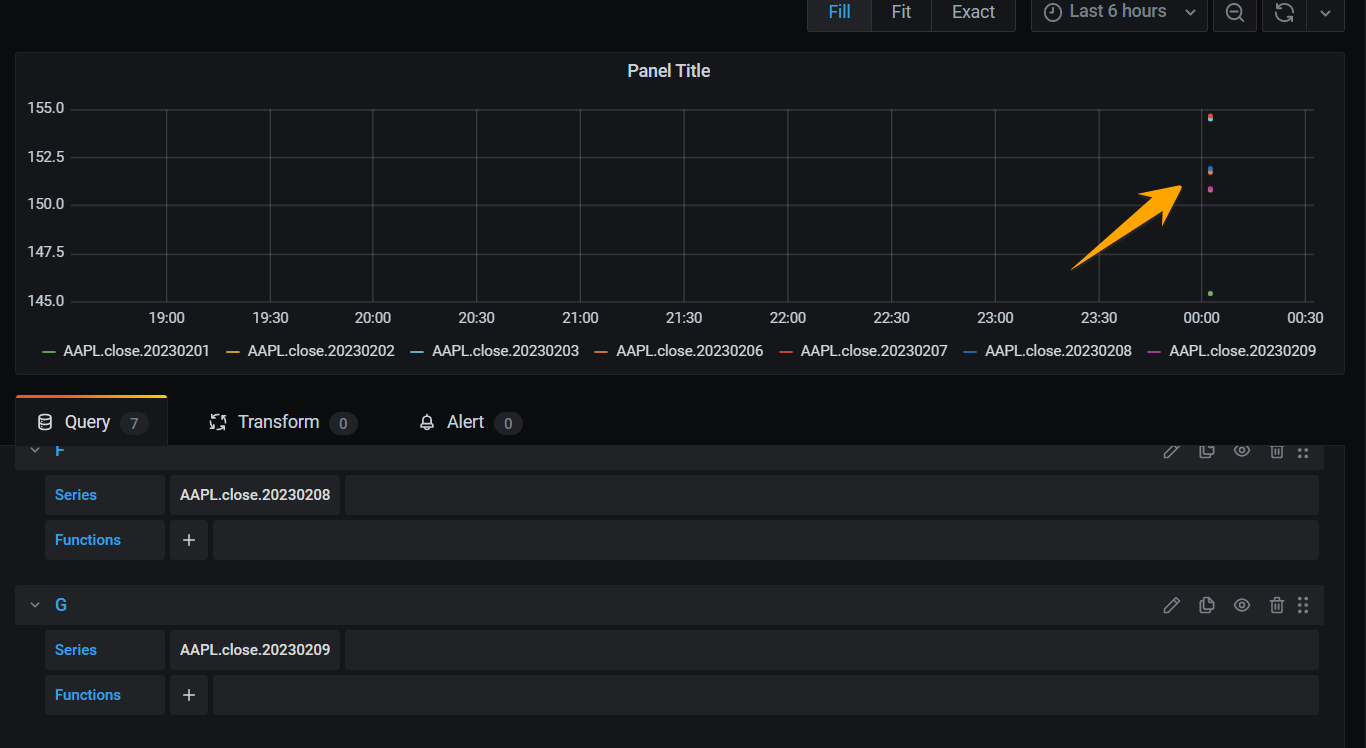This screenshot has width=1366, height=748.
Task: Click the blue swatch for AAPL.close.20230208
Action: 970,352
